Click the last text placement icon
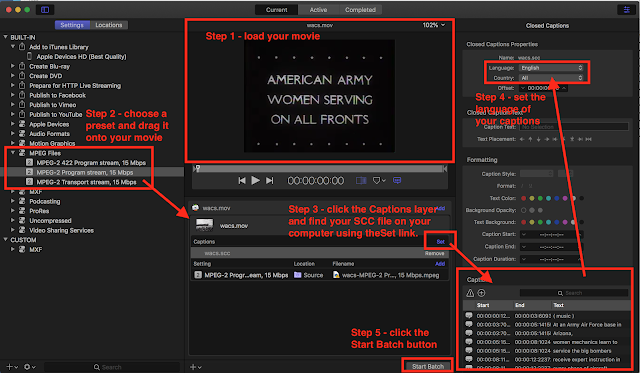The height and width of the screenshot is (373, 640). 589,139
